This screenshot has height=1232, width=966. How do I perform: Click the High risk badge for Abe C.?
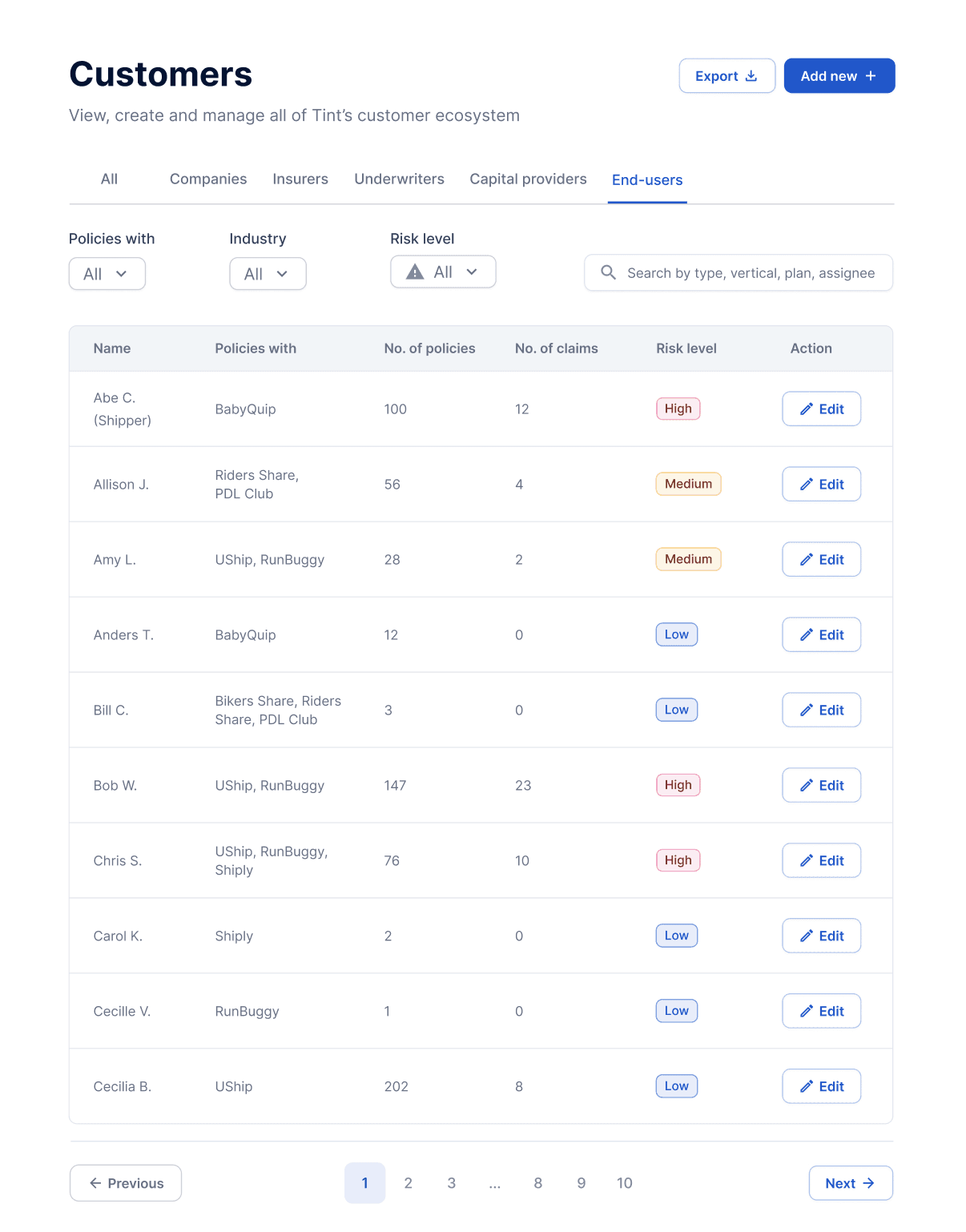click(x=678, y=409)
